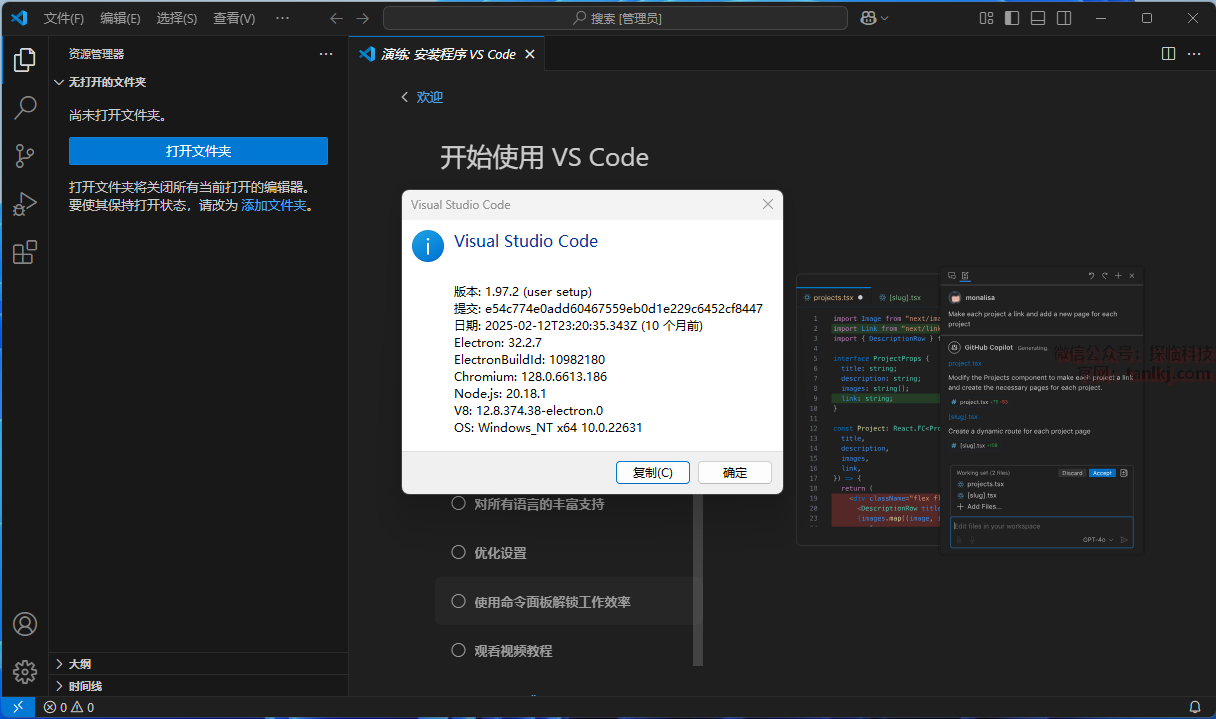
Task: Open the 选择(S) menu
Action: coord(177,18)
